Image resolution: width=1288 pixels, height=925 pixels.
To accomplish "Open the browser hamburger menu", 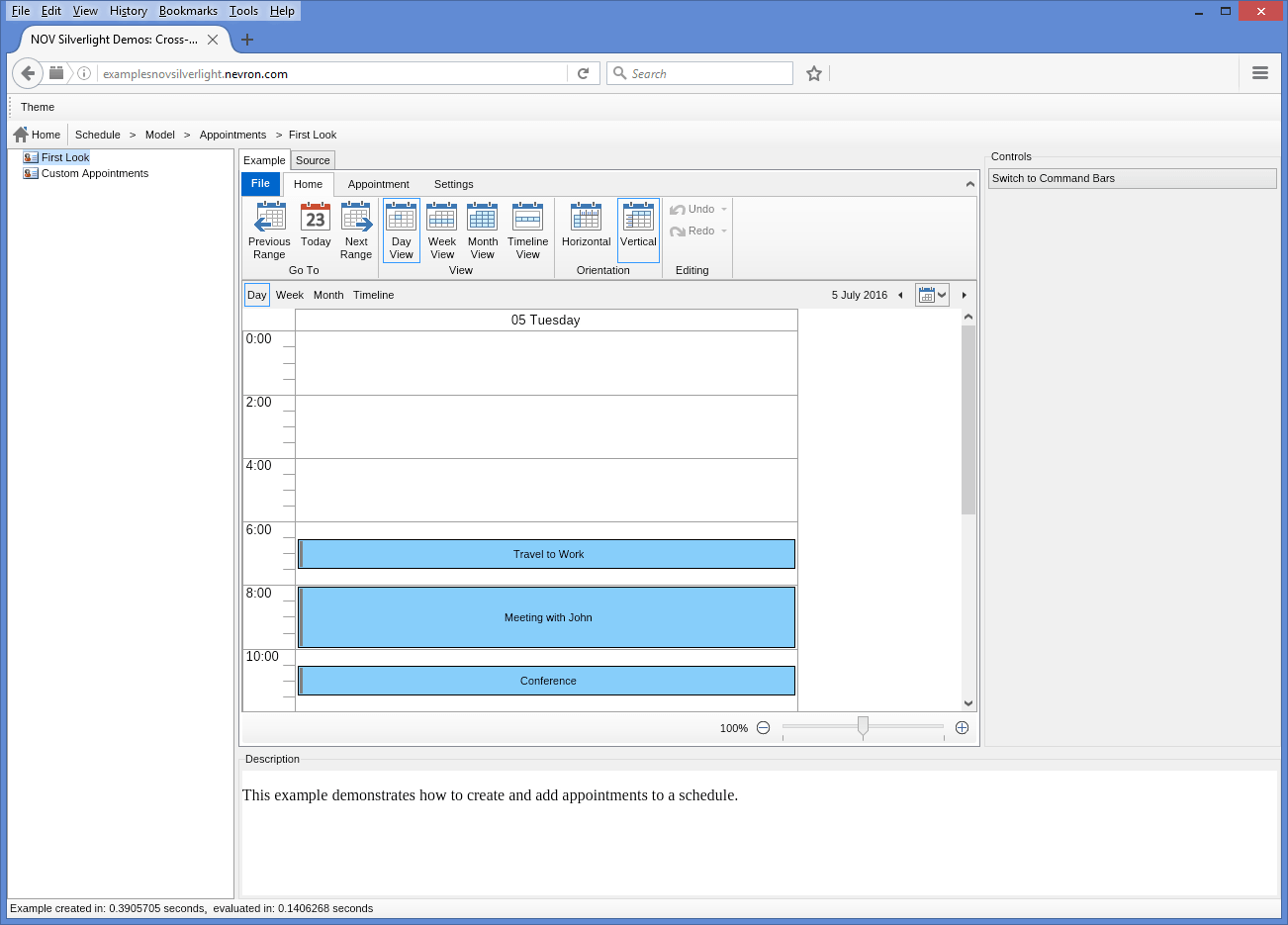I will (x=1260, y=73).
